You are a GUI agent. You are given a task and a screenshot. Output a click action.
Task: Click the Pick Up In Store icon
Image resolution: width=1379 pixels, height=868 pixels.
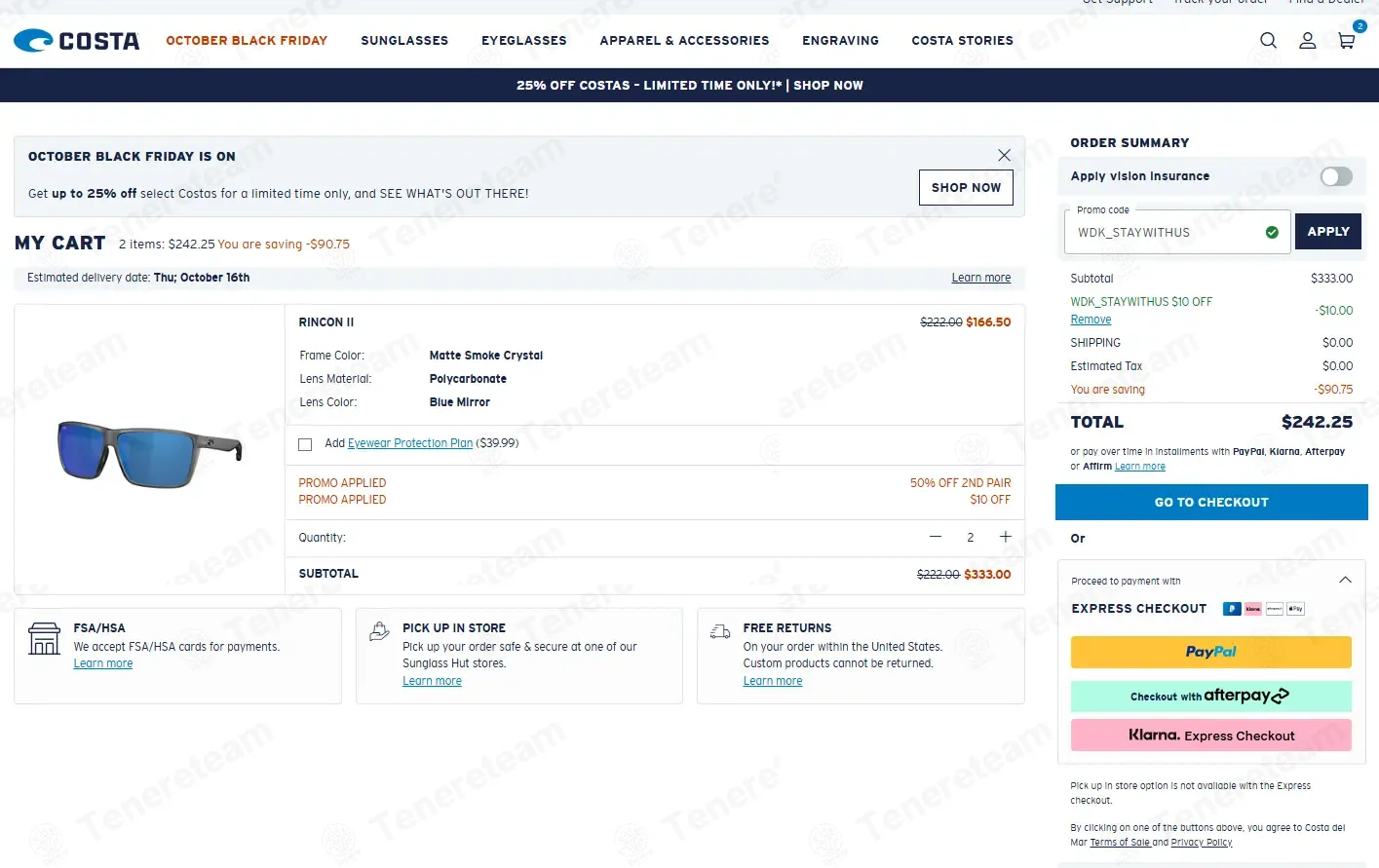(x=380, y=632)
